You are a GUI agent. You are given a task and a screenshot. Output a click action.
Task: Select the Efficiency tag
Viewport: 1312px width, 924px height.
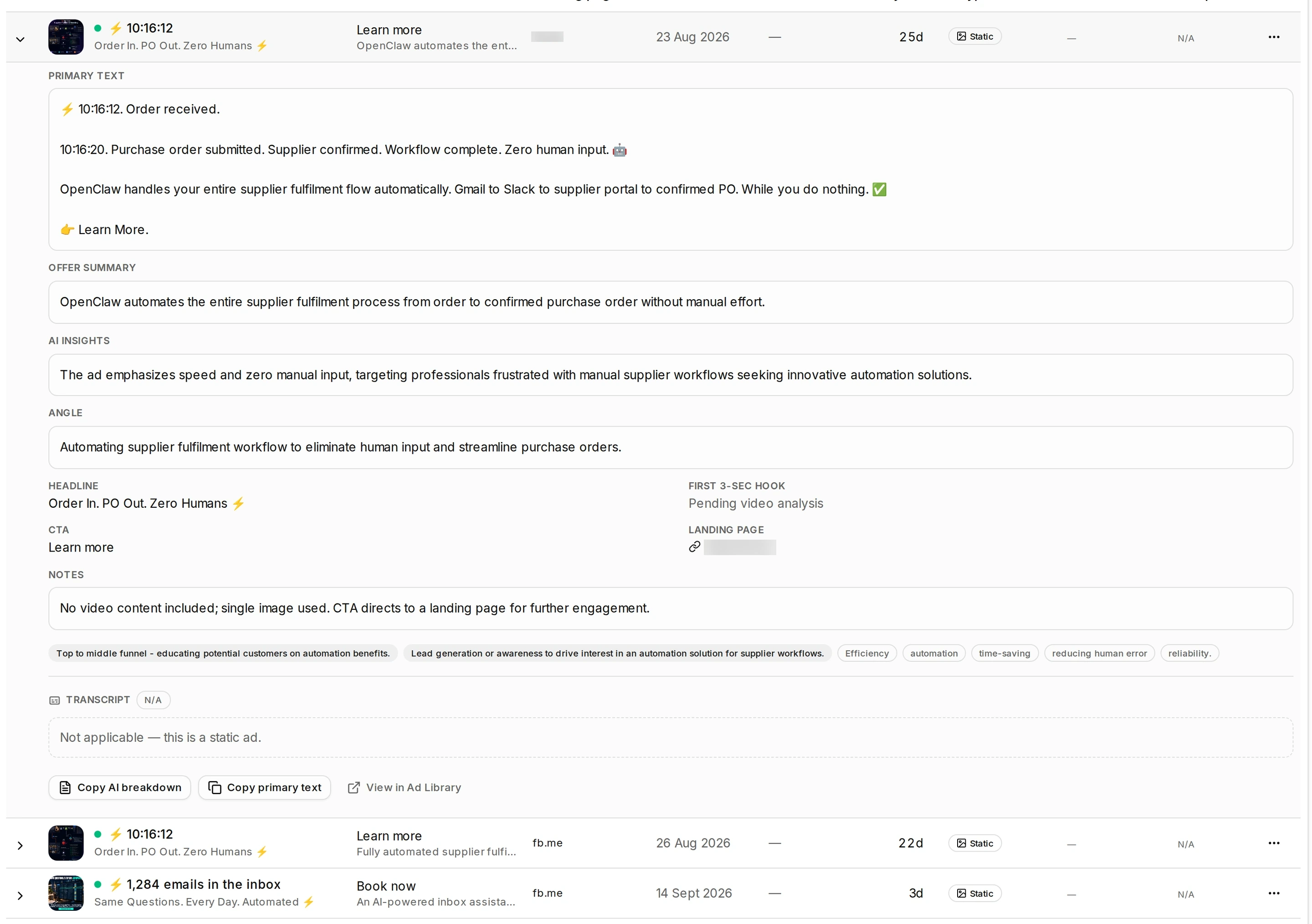(867, 653)
